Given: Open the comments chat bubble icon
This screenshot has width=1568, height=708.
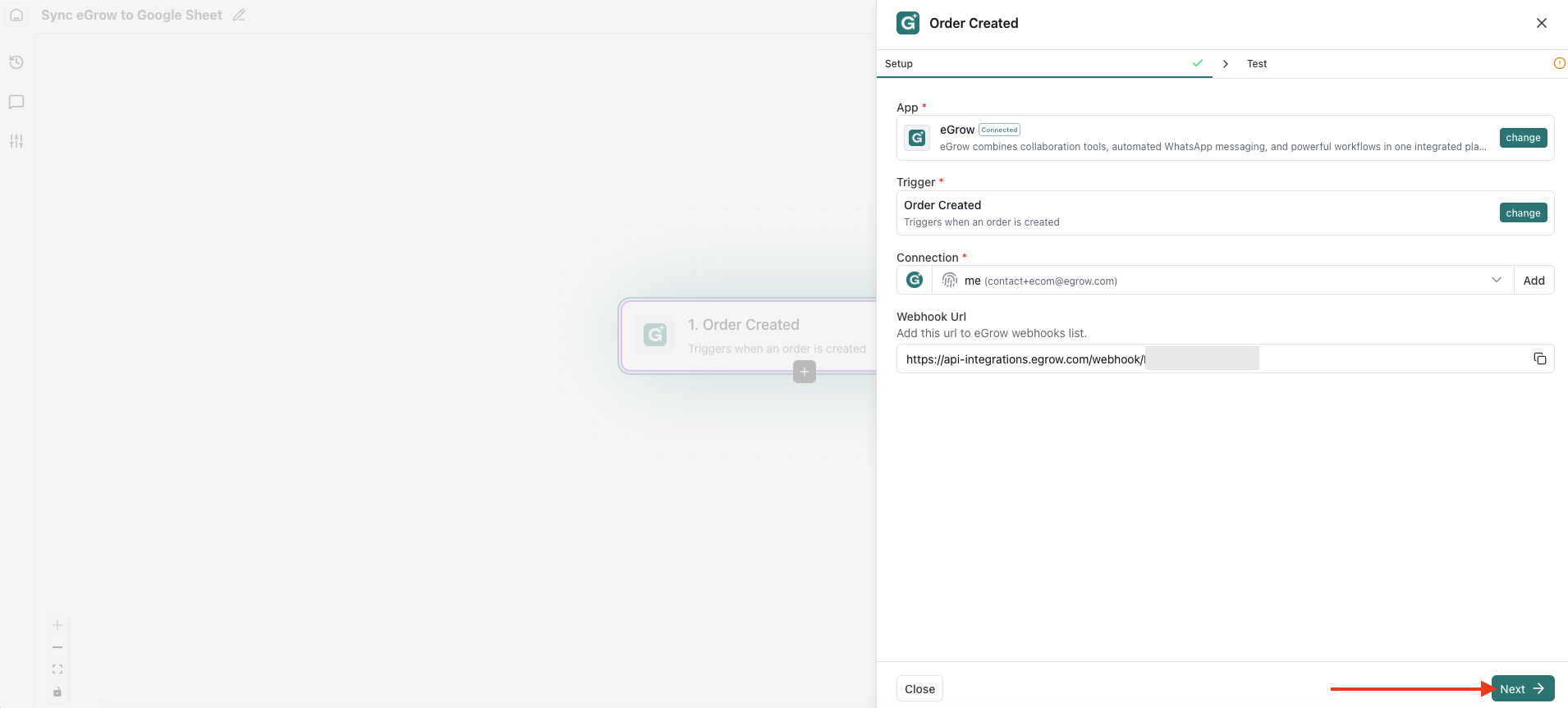Looking at the screenshot, I should (16, 102).
